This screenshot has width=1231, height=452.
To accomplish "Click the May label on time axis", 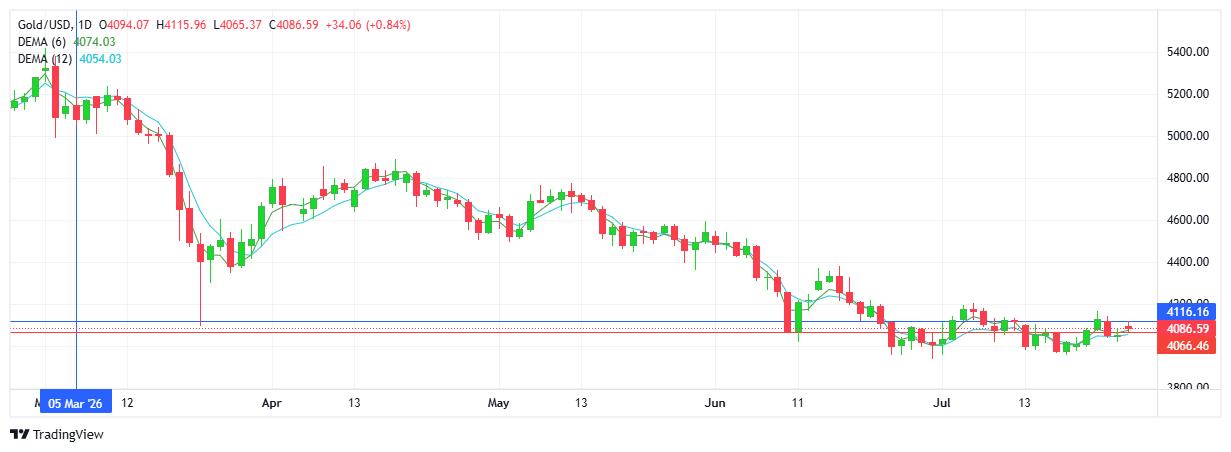I will 498,403.
